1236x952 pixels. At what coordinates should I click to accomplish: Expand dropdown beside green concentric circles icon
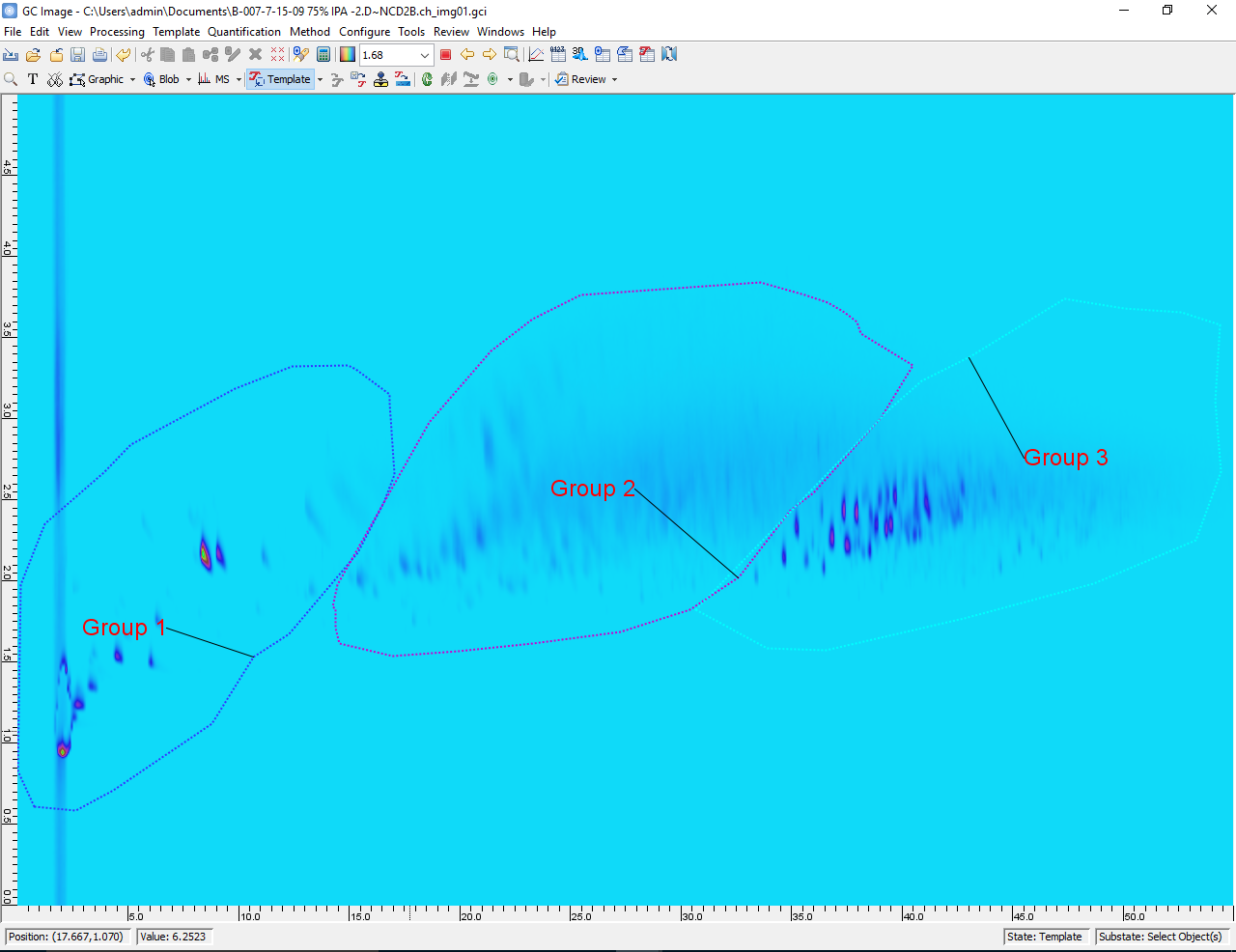pos(510,79)
